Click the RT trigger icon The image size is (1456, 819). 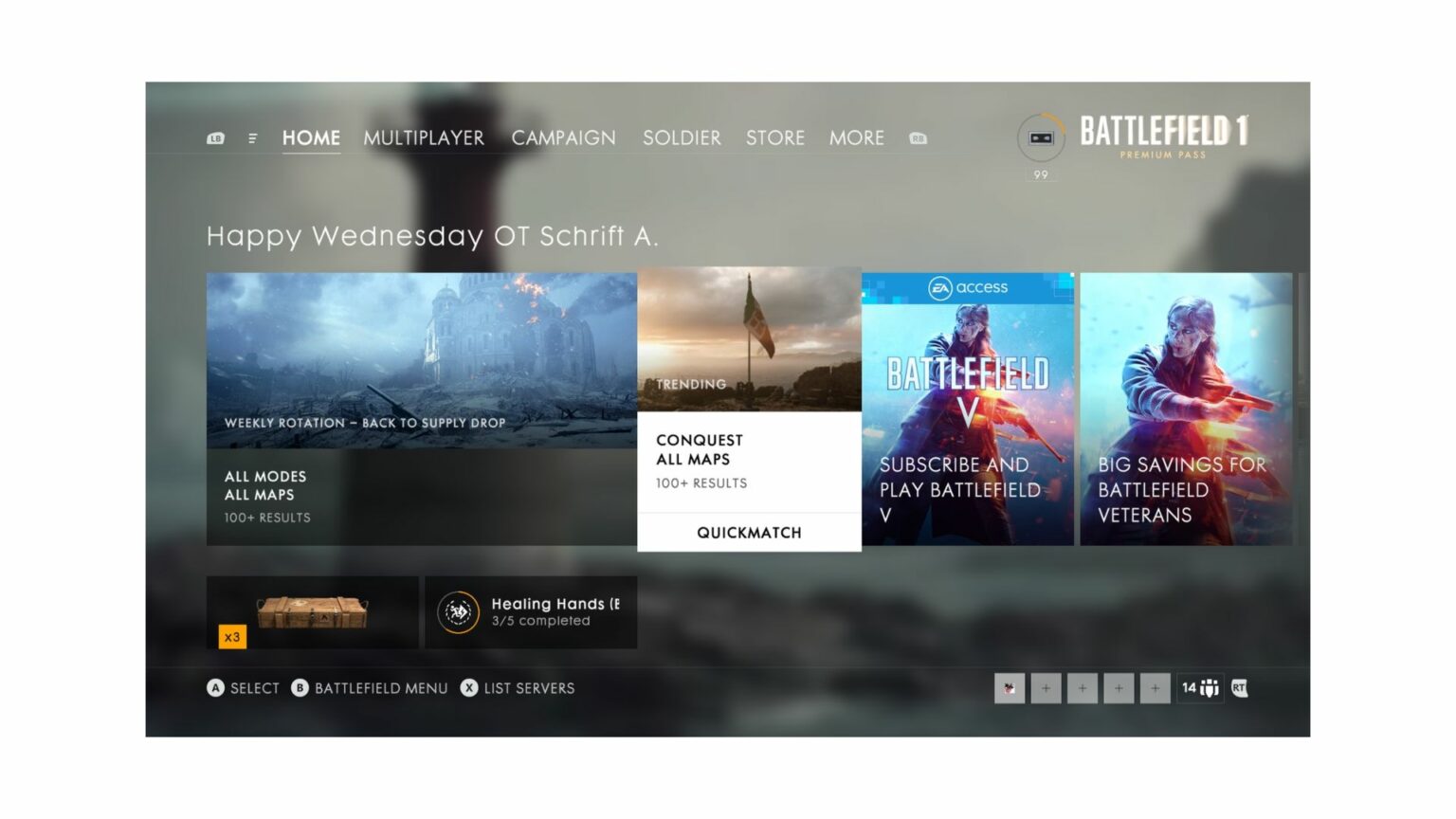pyautogui.click(x=1239, y=688)
